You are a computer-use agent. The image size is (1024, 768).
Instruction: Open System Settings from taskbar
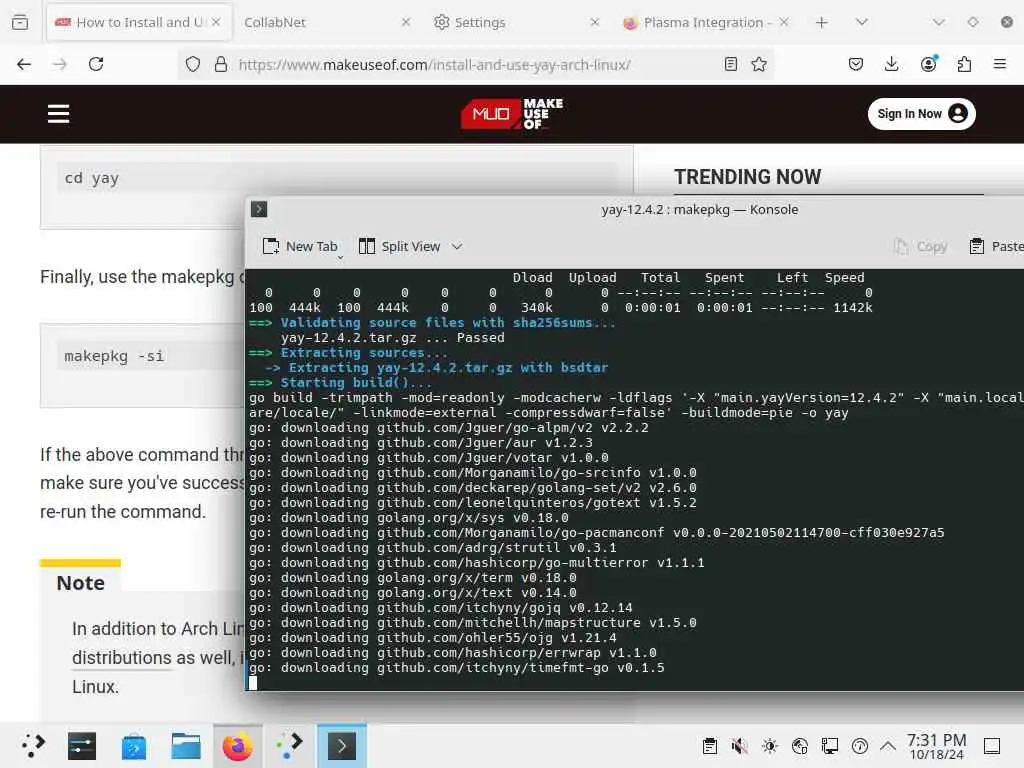point(82,746)
